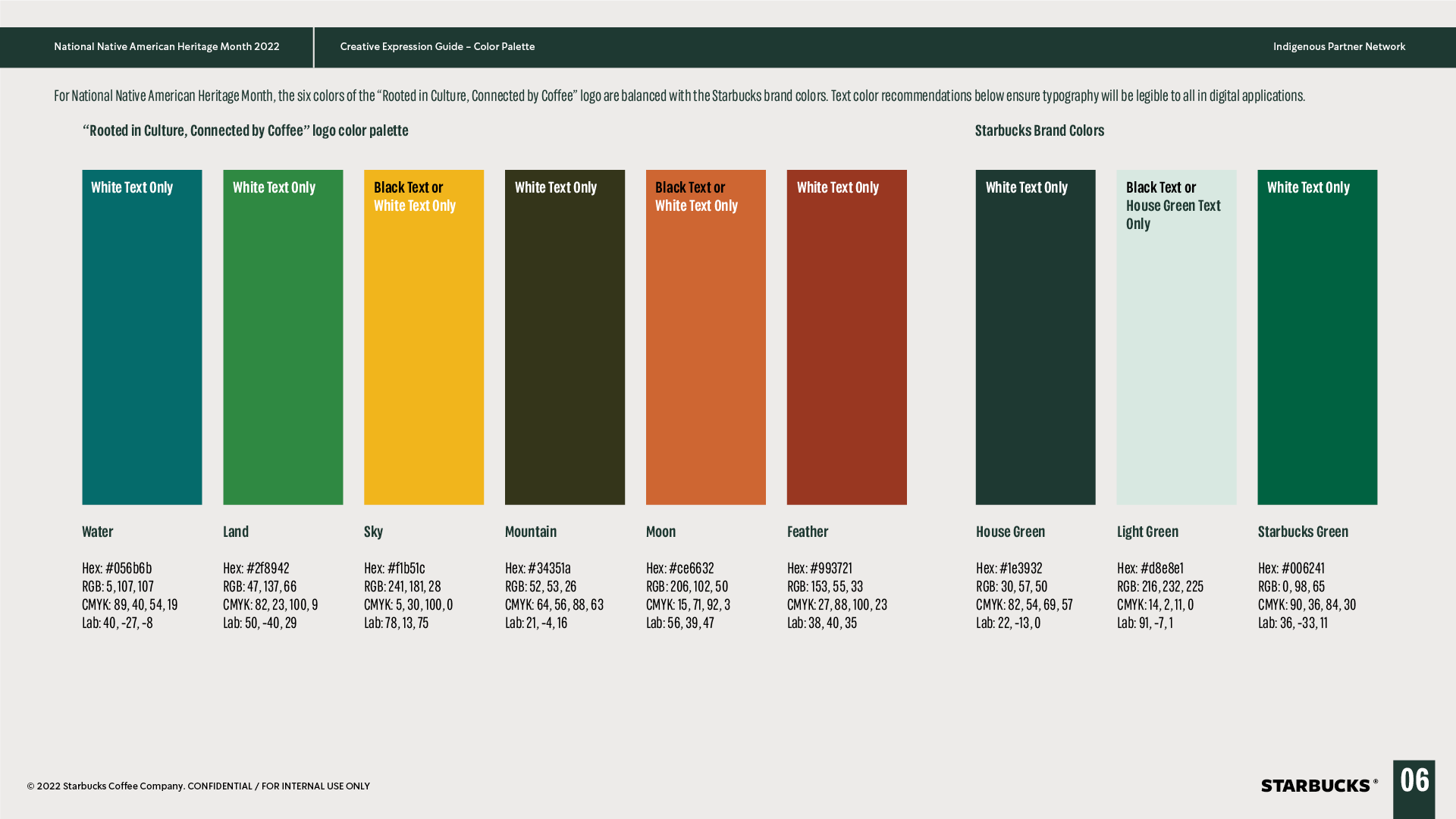The image size is (1456, 819).
Task: Click 'CMYK: 82, 23, 100, 9' value
Action: pos(271,604)
